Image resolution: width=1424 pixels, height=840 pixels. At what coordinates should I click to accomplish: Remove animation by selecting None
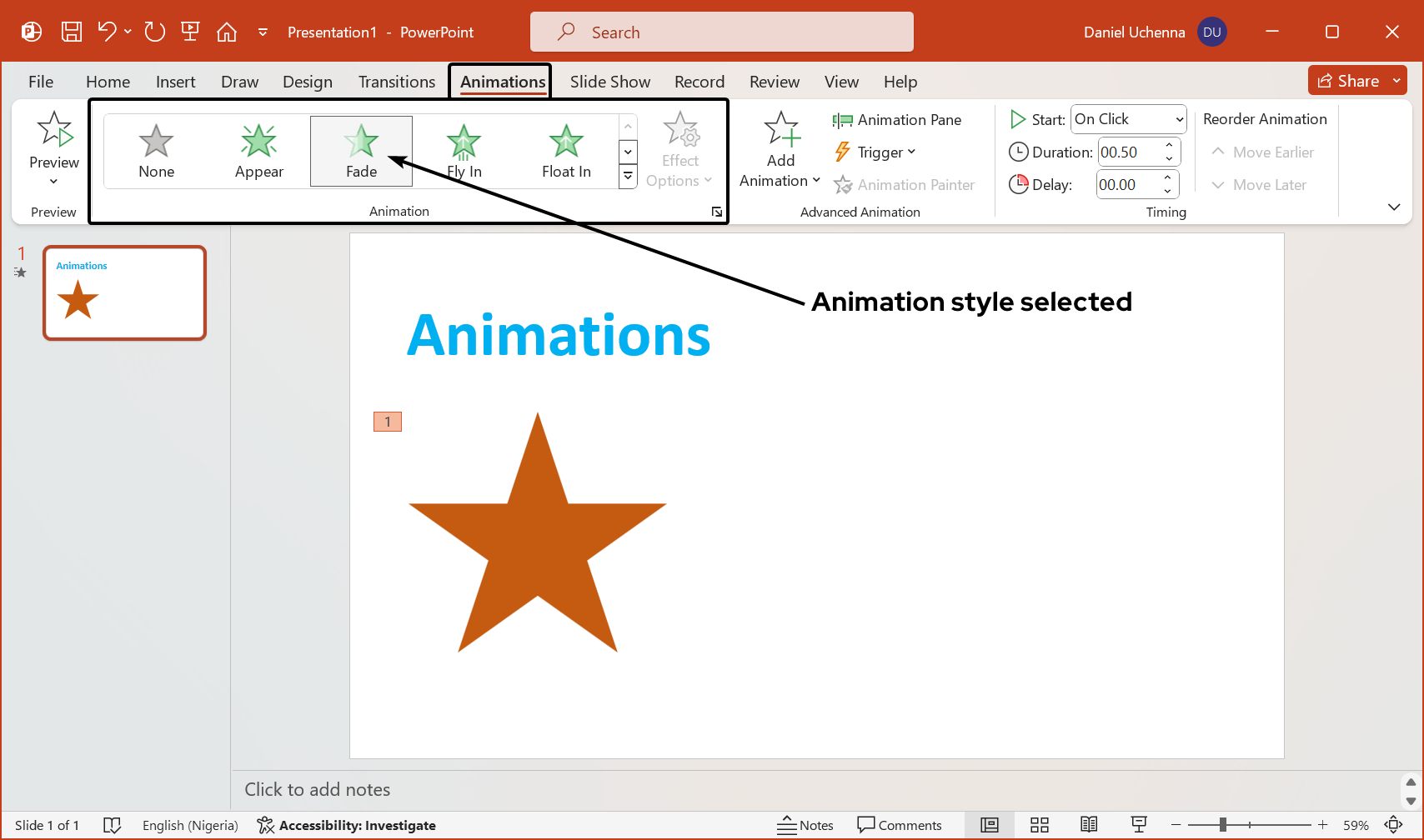(156, 151)
